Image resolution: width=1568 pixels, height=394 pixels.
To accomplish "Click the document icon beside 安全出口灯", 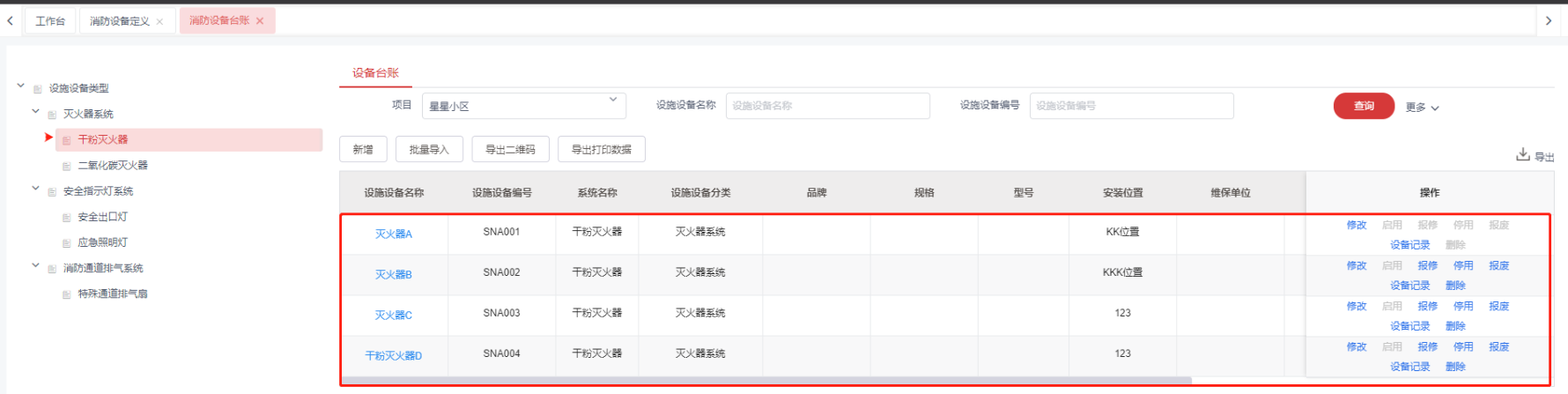I will [67, 217].
